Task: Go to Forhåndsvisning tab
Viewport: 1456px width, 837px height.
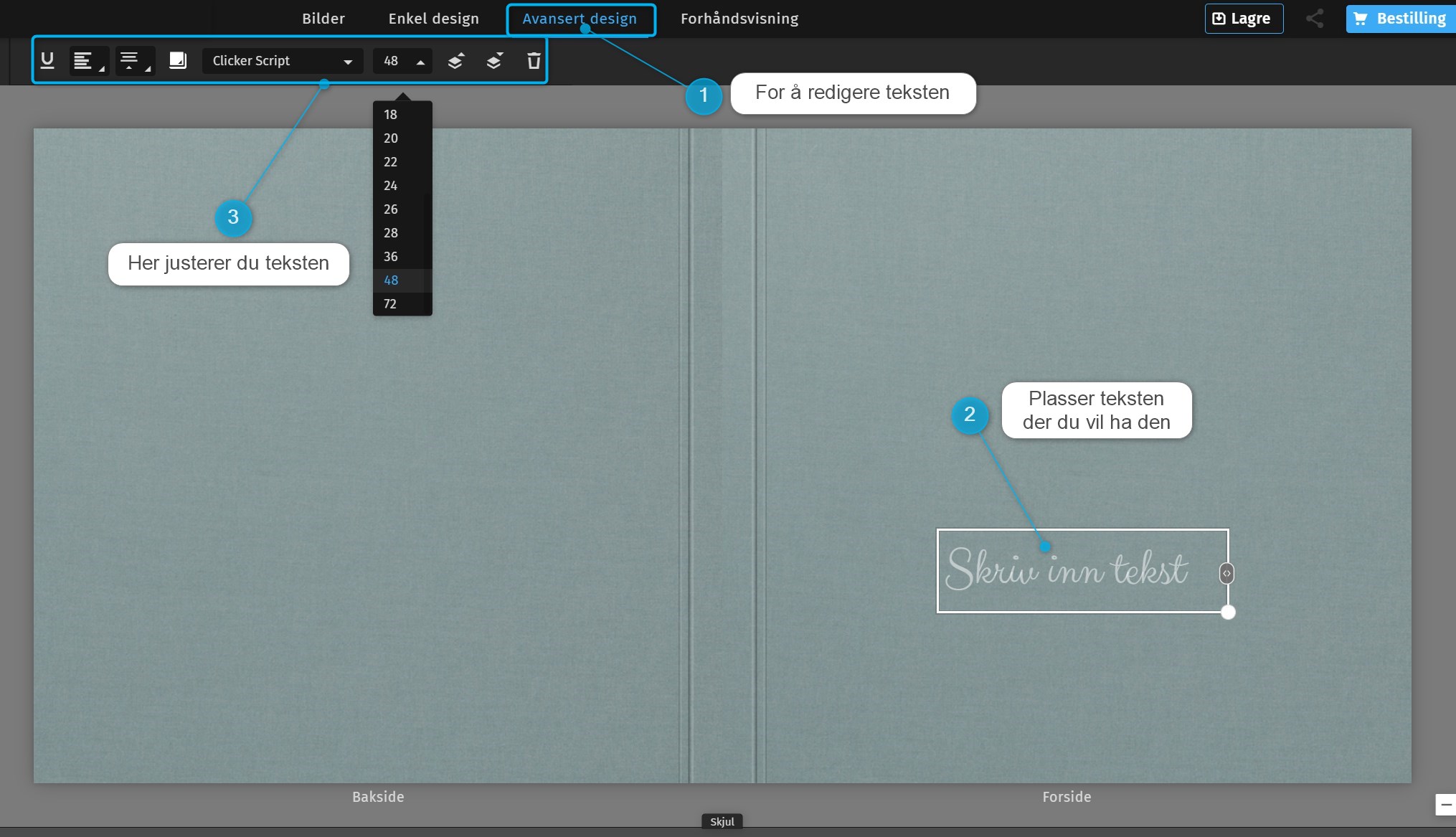Action: click(x=739, y=19)
